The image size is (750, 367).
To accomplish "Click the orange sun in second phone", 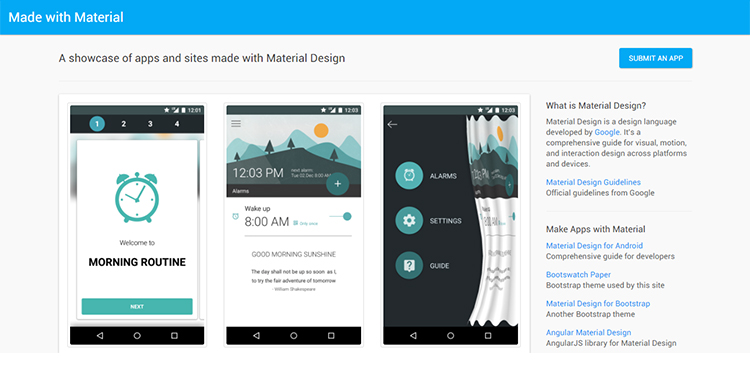I will tap(321, 130).
